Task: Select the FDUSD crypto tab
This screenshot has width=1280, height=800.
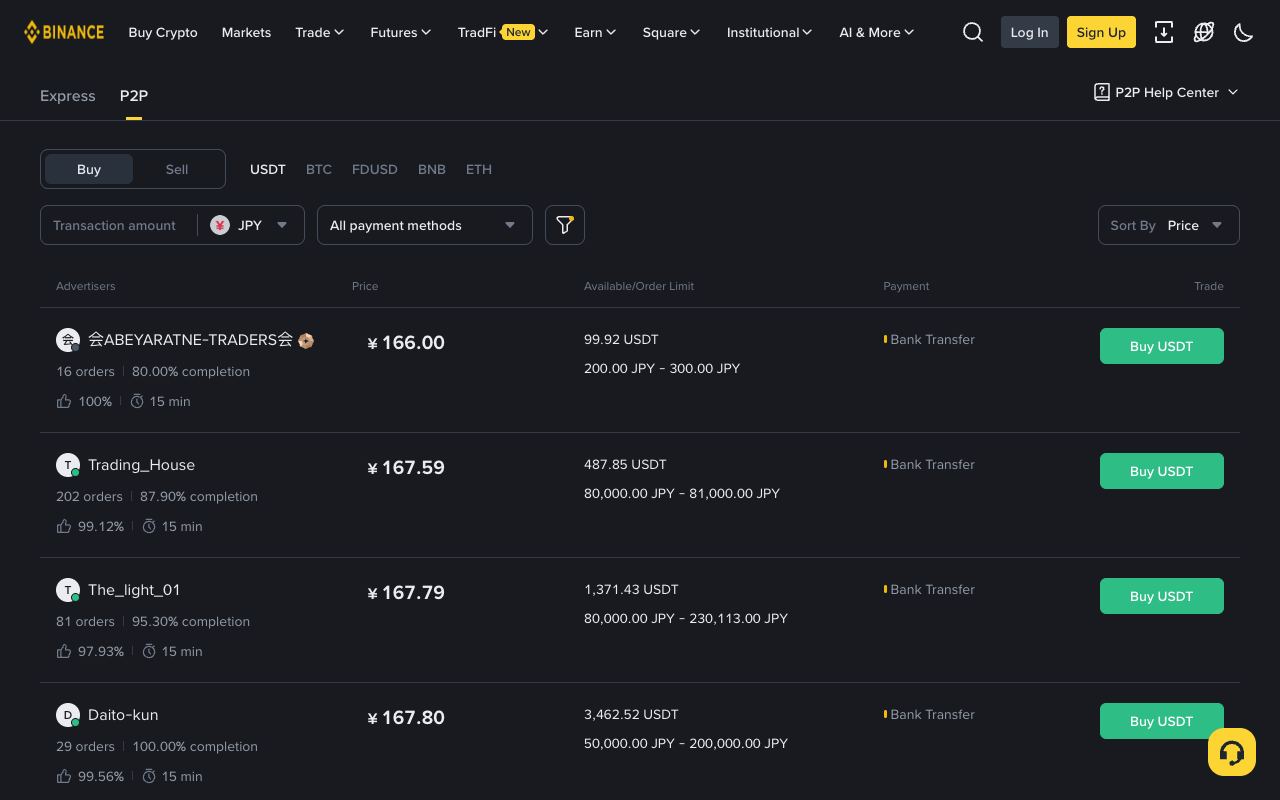Action: 375,169
